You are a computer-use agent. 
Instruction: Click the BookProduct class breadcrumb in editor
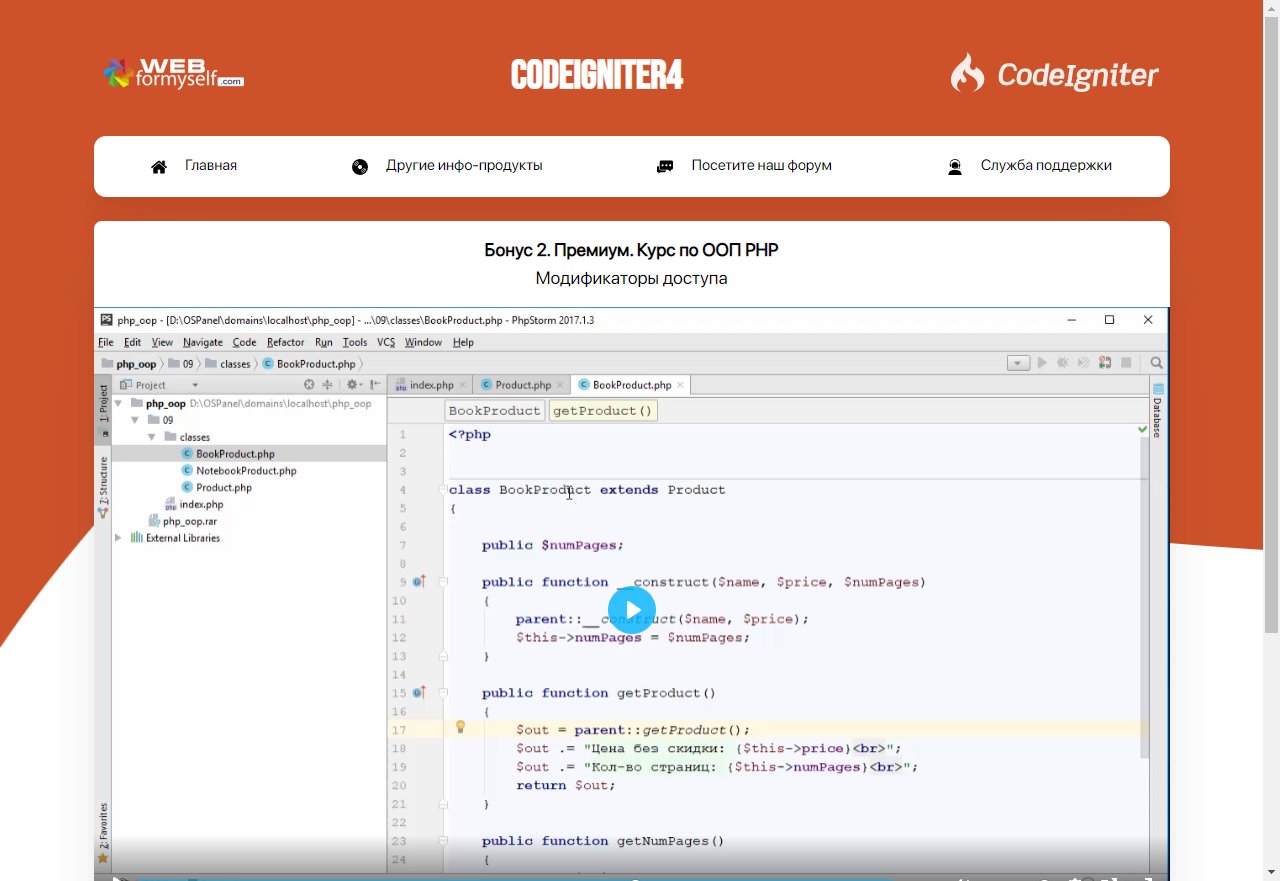point(494,411)
